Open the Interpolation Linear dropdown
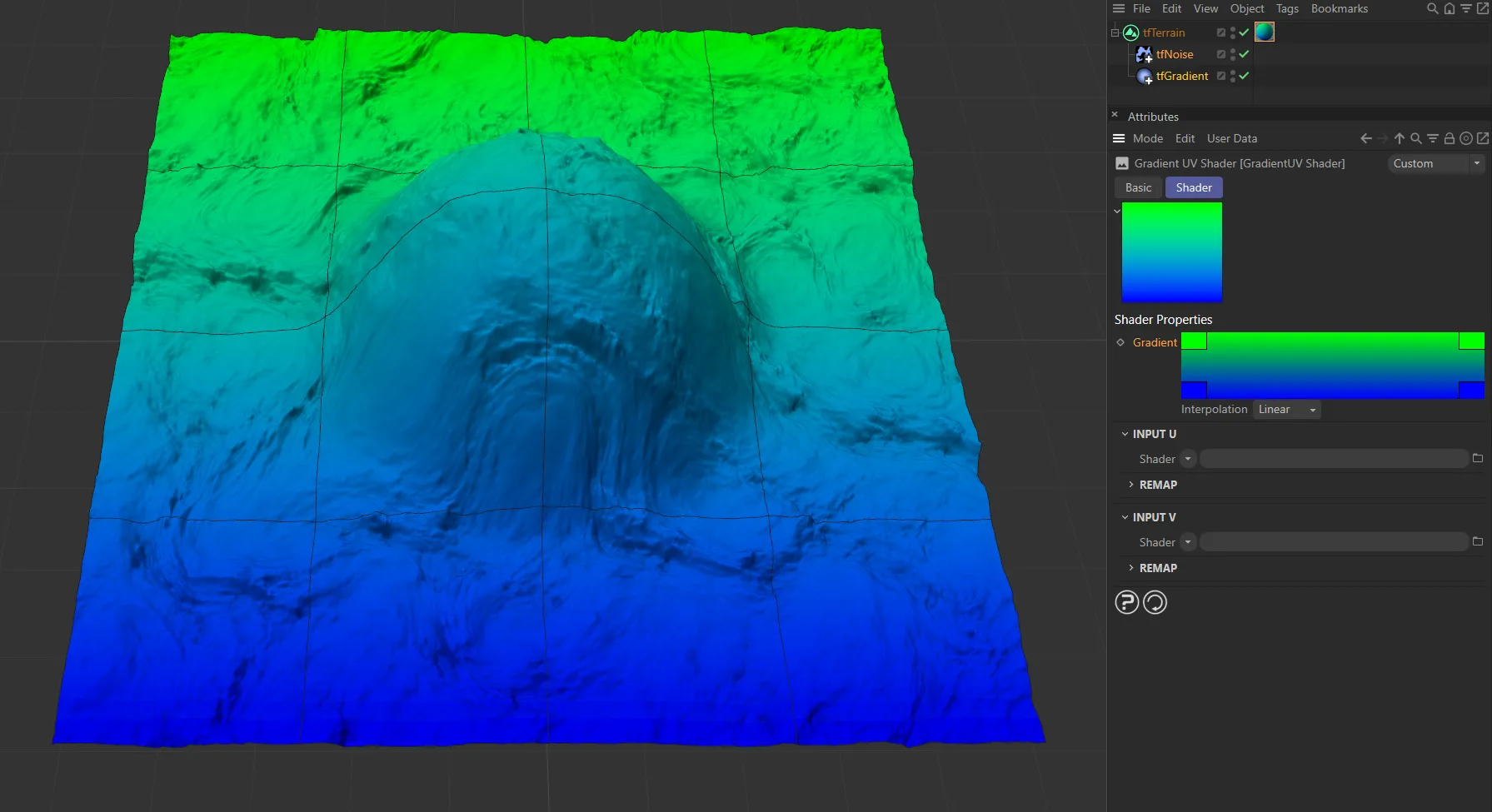1492x812 pixels. point(1286,409)
